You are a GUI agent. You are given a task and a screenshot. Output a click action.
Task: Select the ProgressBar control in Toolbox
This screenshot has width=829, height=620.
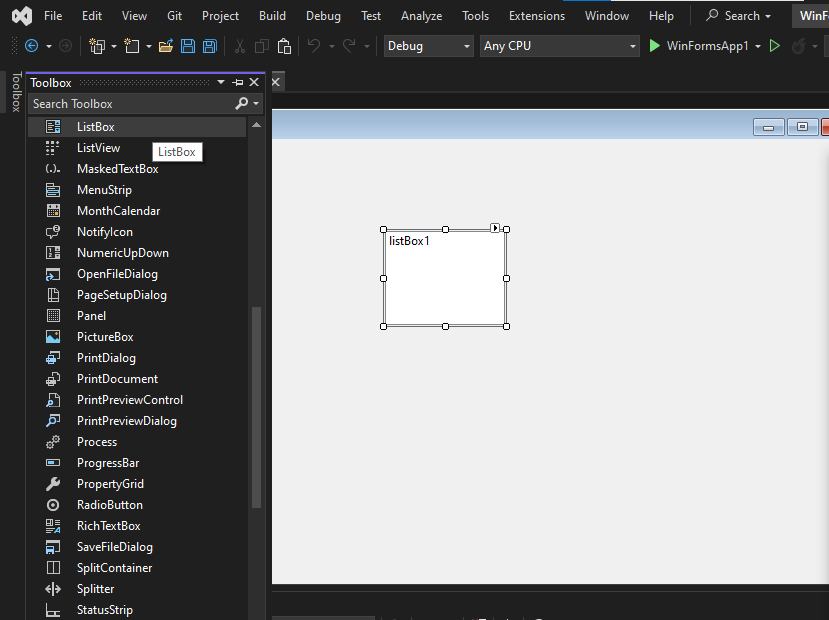pos(108,463)
